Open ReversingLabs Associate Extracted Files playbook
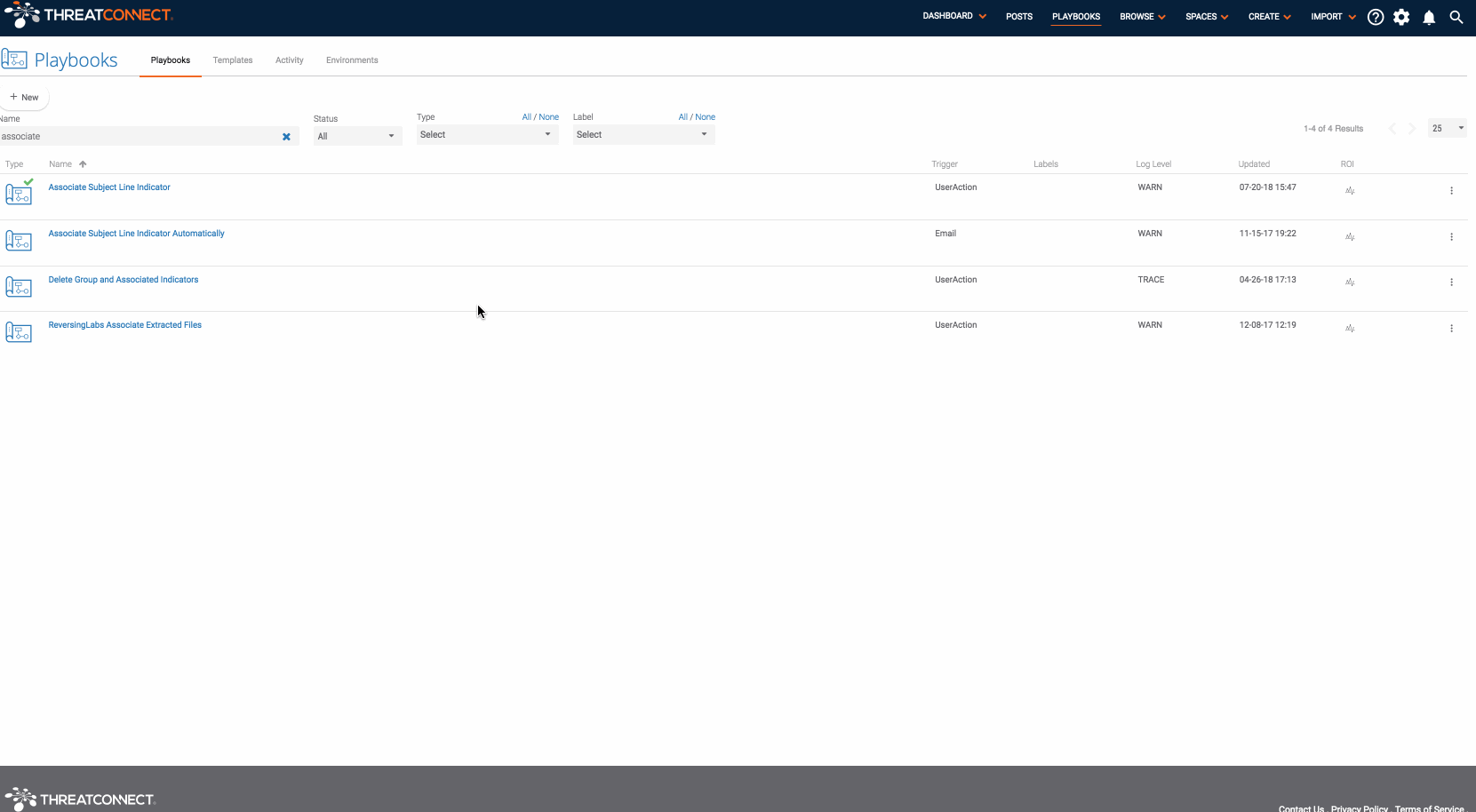 click(x=124, y=325)
